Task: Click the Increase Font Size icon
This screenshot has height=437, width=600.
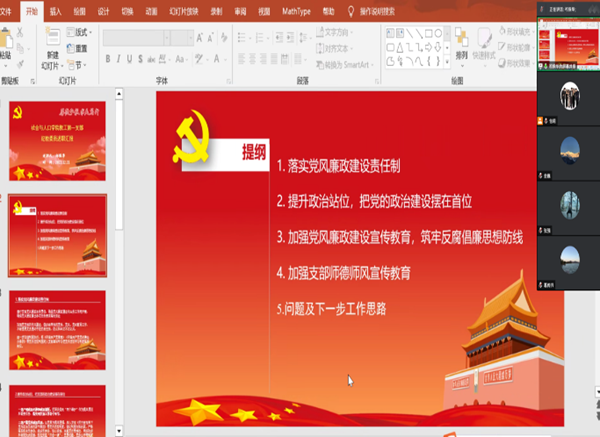Action: point(201,37)
